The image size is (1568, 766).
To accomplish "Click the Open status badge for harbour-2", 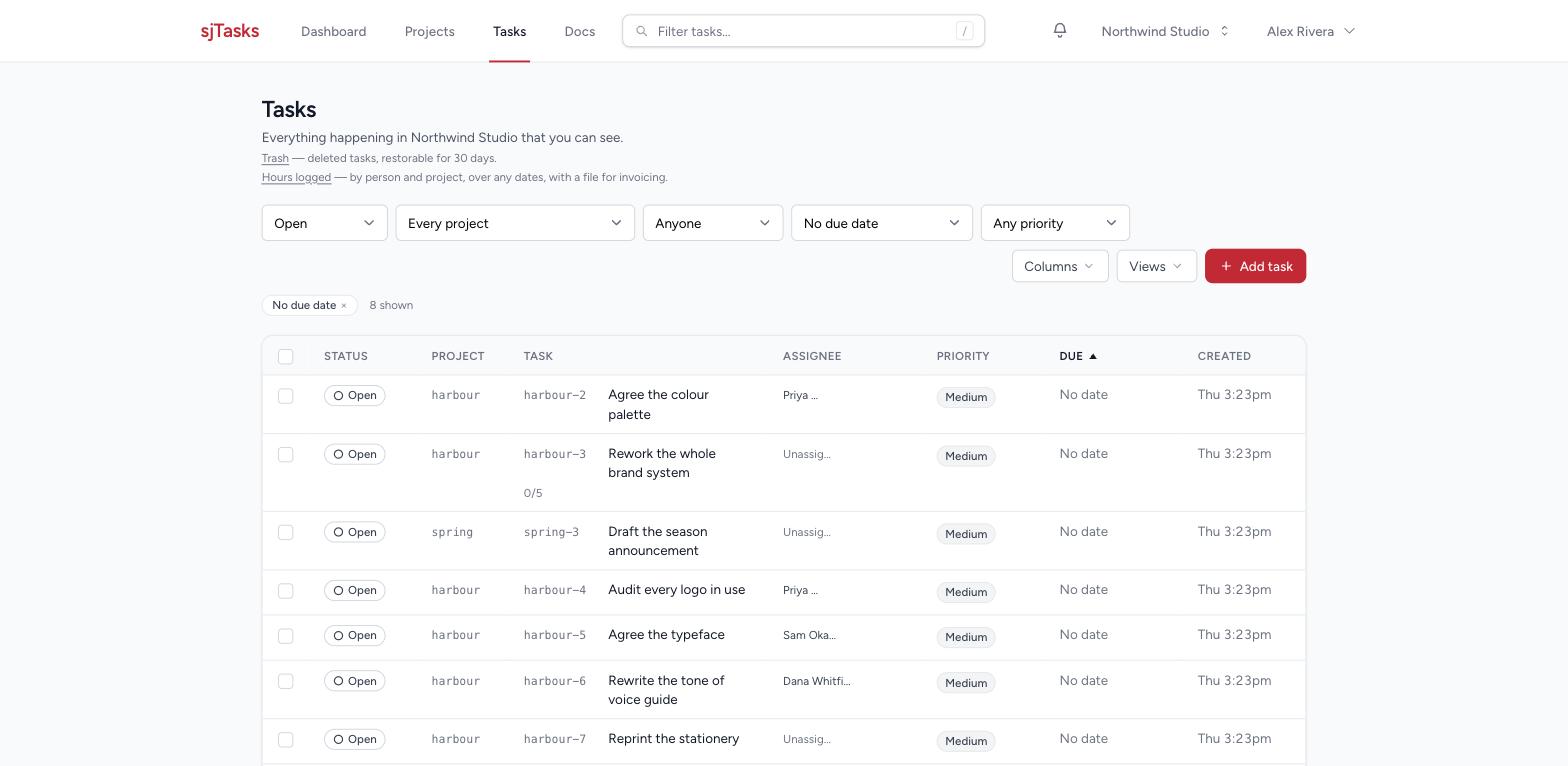I will (355, 396).
